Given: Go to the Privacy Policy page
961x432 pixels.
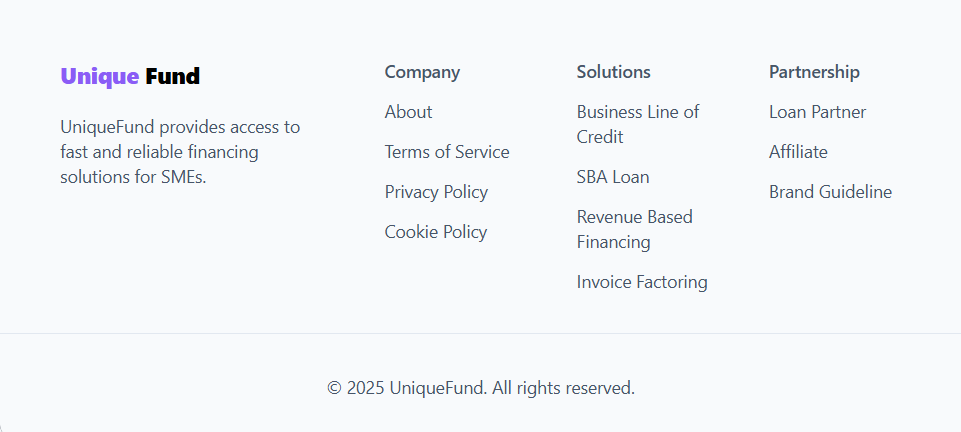Looking at the screenshot, I should [436, 192].
